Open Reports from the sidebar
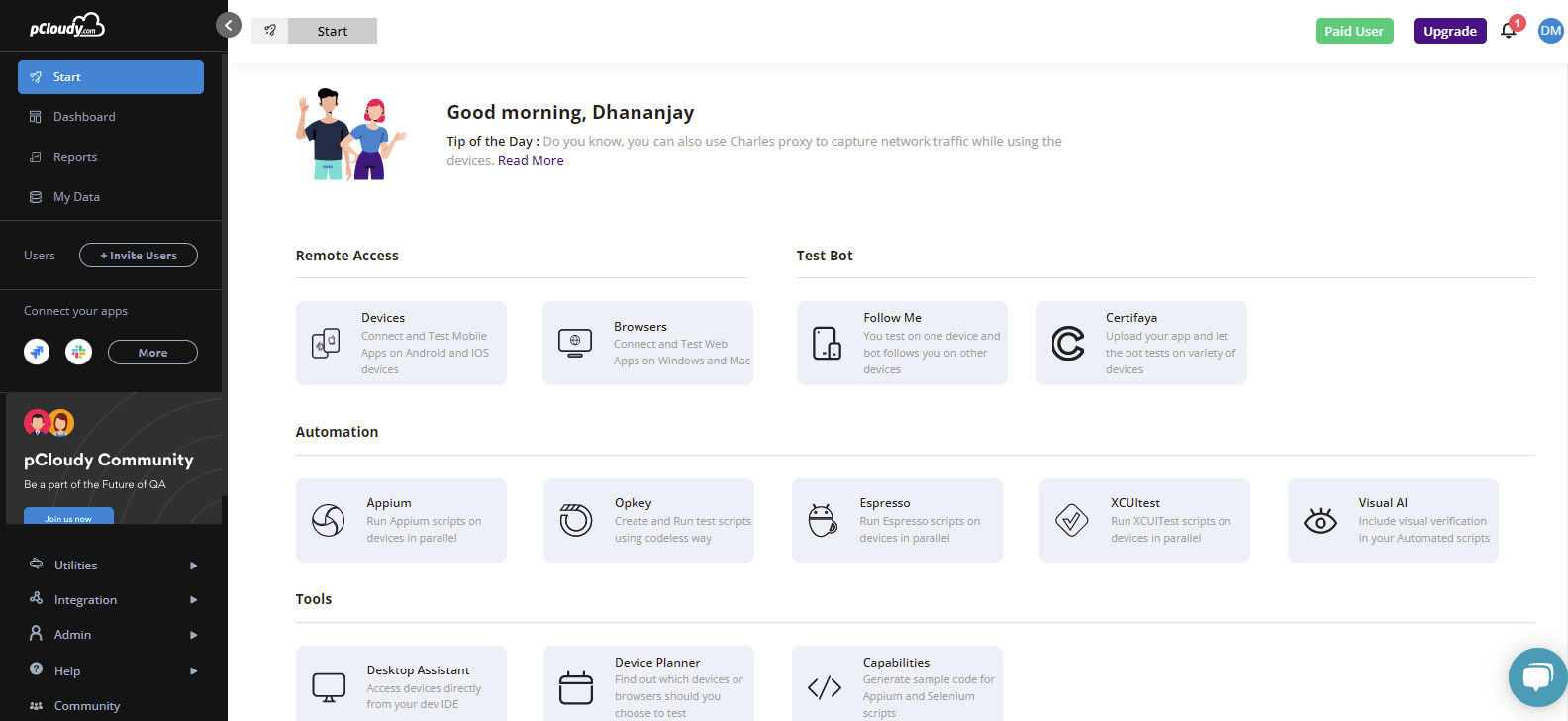Viewport: 1568px width, 721px height. click(x=75, y=157)
